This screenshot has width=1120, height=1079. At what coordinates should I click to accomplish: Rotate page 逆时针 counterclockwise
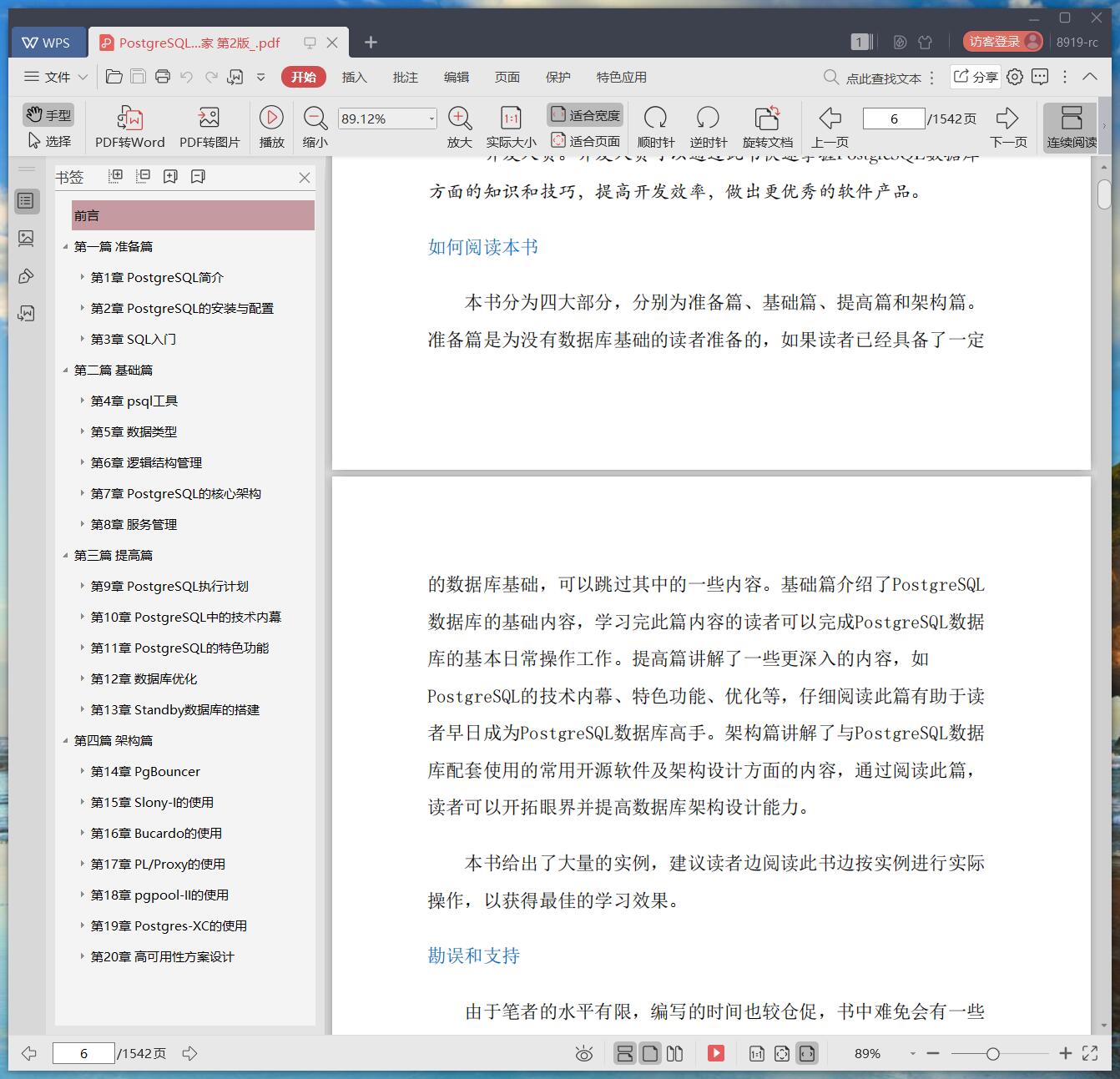(708, 127)
